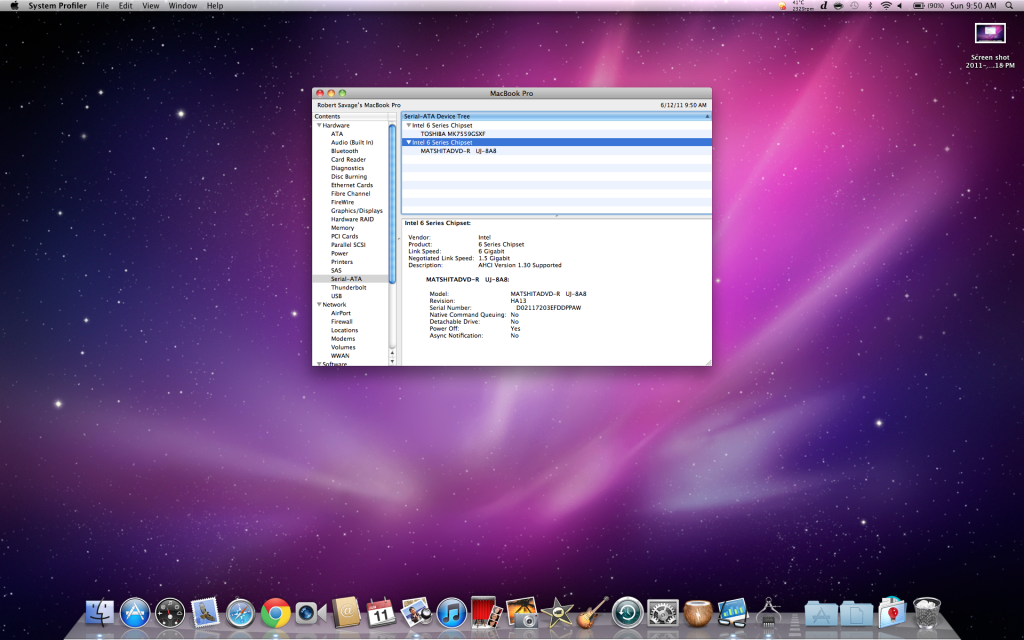Select the TOSHIBA MK7559GSXF drive row
The height and width of the screenshot is (640, 1024).
point(452,133)
